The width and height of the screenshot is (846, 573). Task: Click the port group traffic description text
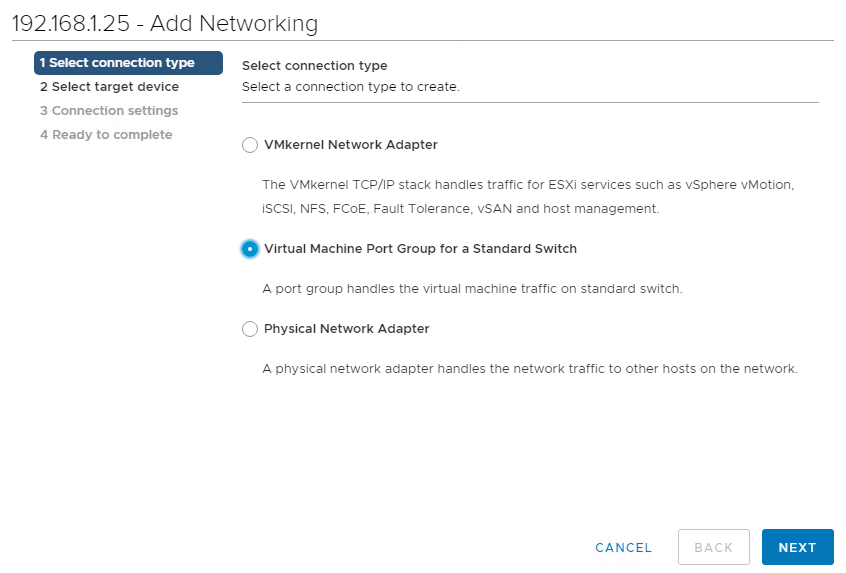(472, 289)
